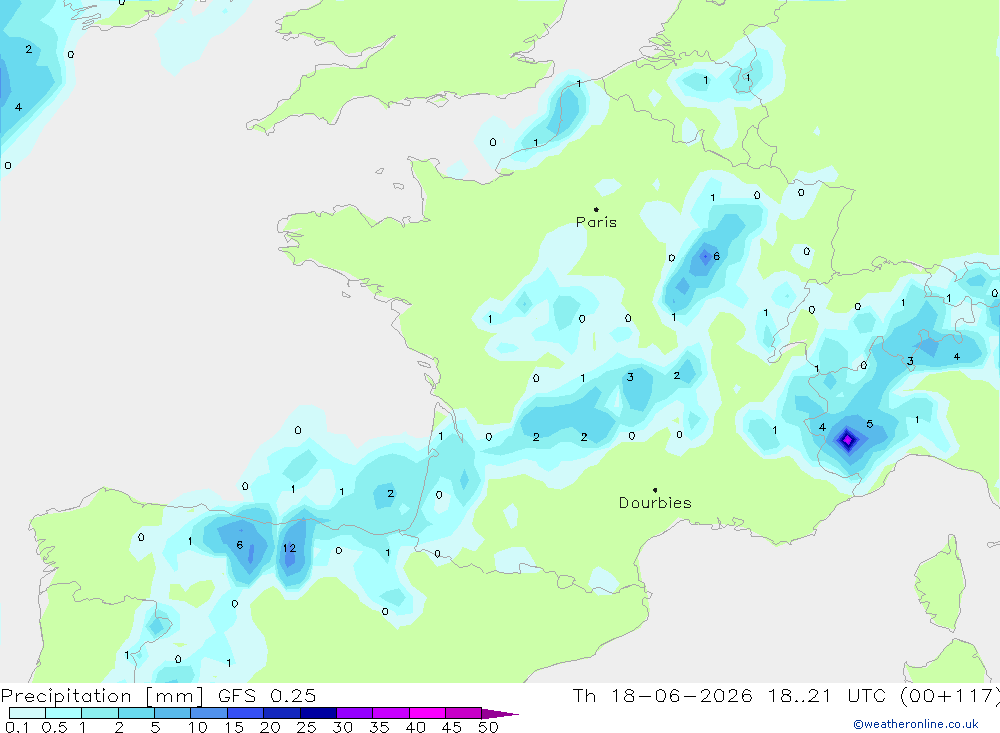
Task: Select the Paris location dot marker
Action: [596, 209]
